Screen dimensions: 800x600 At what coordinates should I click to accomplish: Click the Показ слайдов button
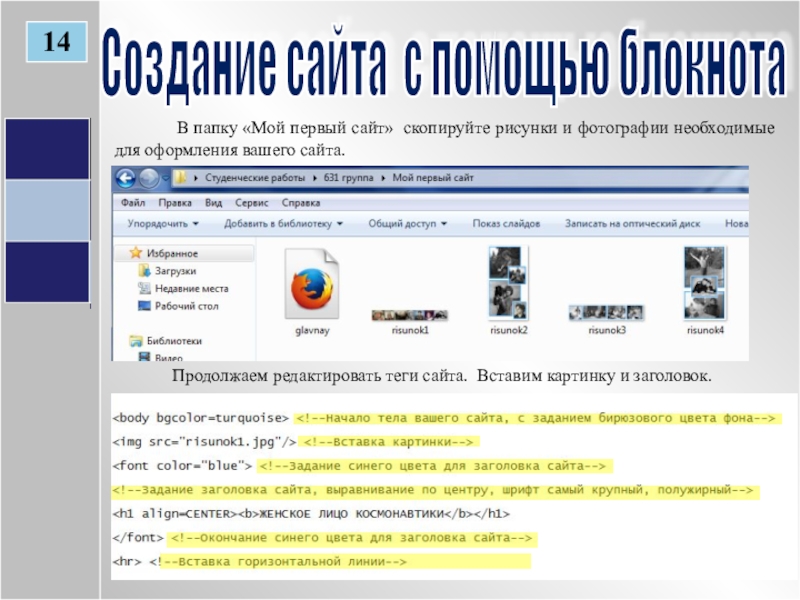506,223
